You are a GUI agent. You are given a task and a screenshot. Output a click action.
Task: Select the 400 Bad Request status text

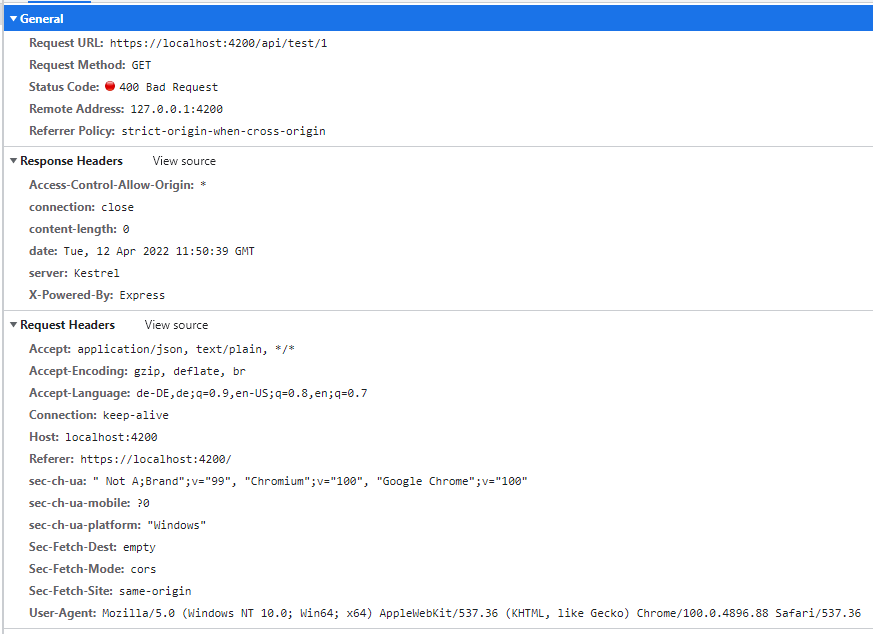[168, 87]
